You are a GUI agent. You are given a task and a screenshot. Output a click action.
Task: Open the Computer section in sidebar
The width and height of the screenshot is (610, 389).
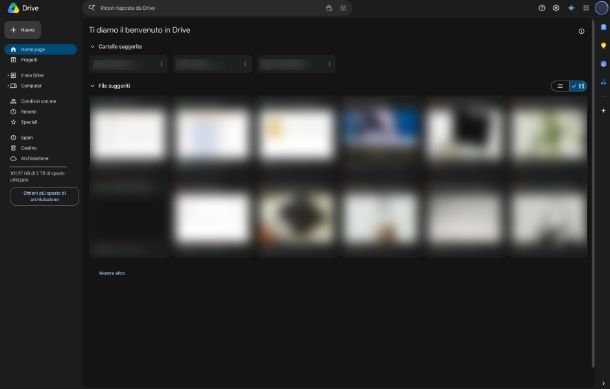(x=31, y=86)
